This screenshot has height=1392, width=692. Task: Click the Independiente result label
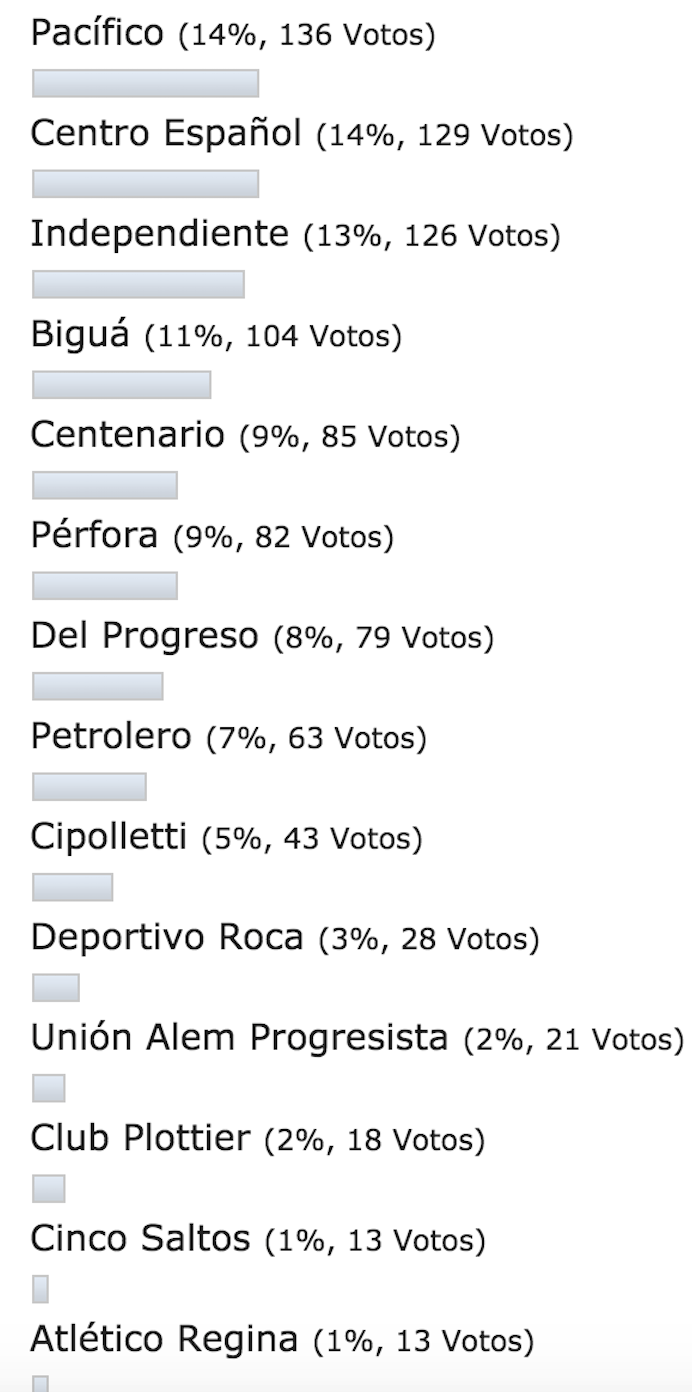tap(296, 234)
